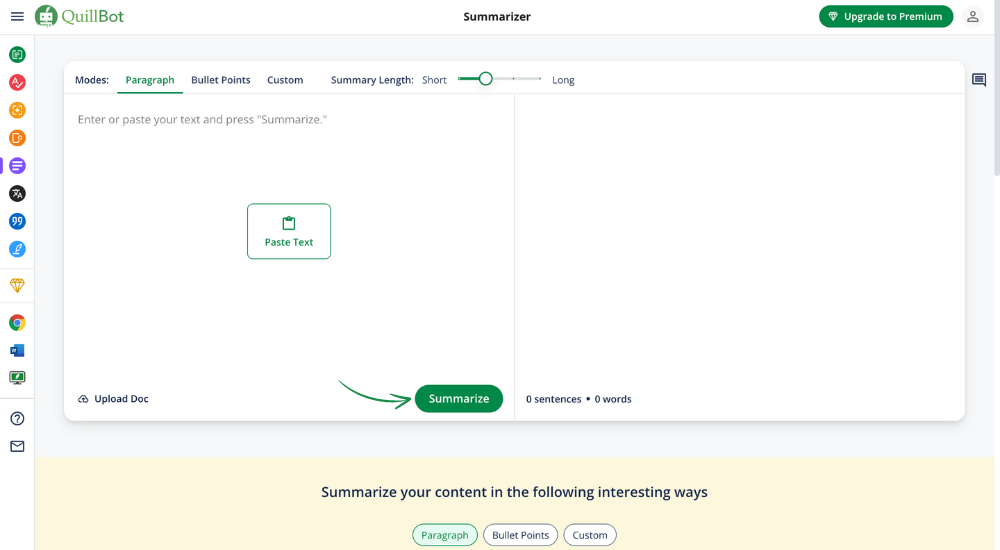Open the Grammar Checker red icon

click(x=17, y=82)
